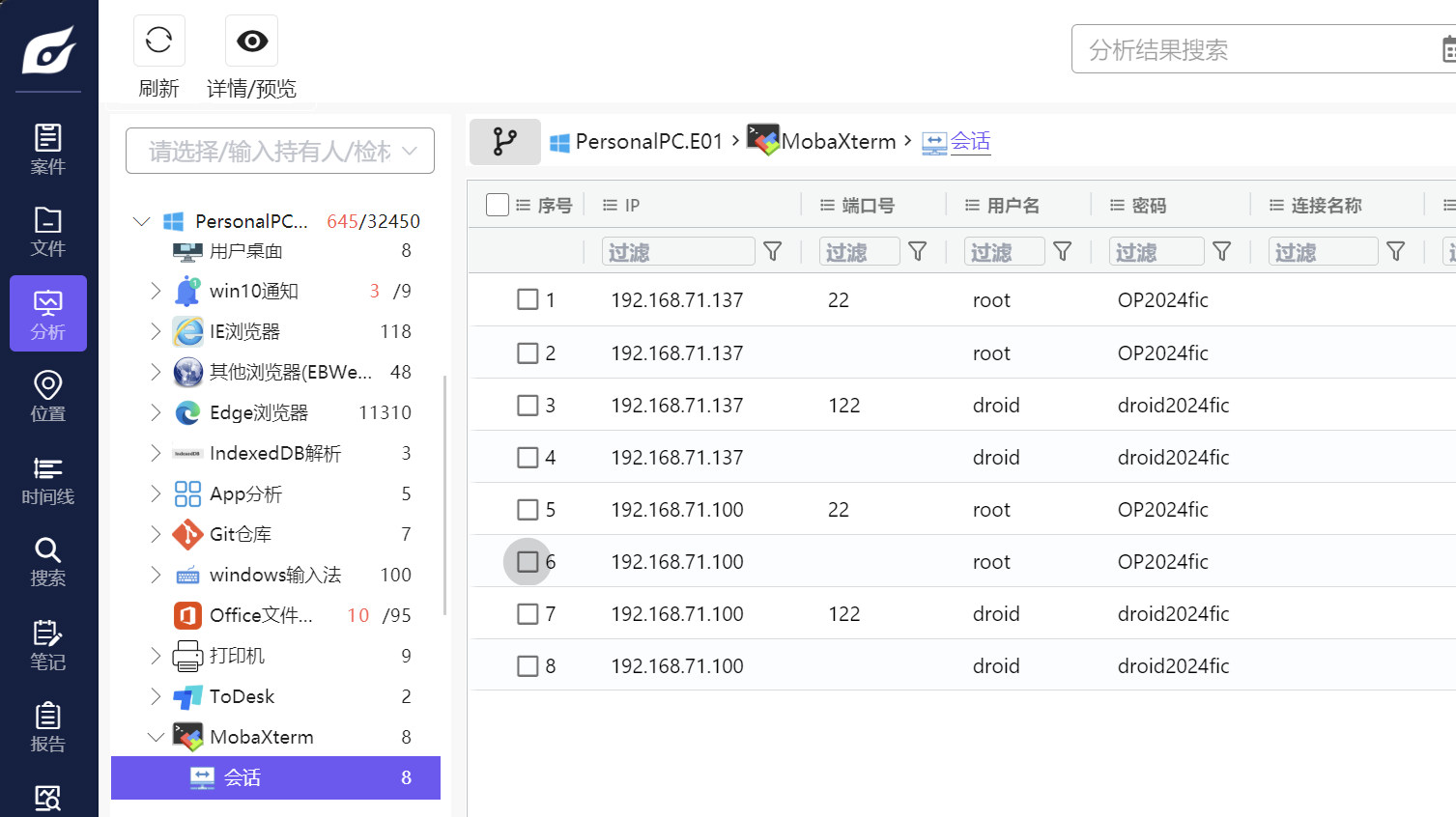1456x817 pixels.
Task: Check the checkbox for row 3
Action: pos(528,405)
